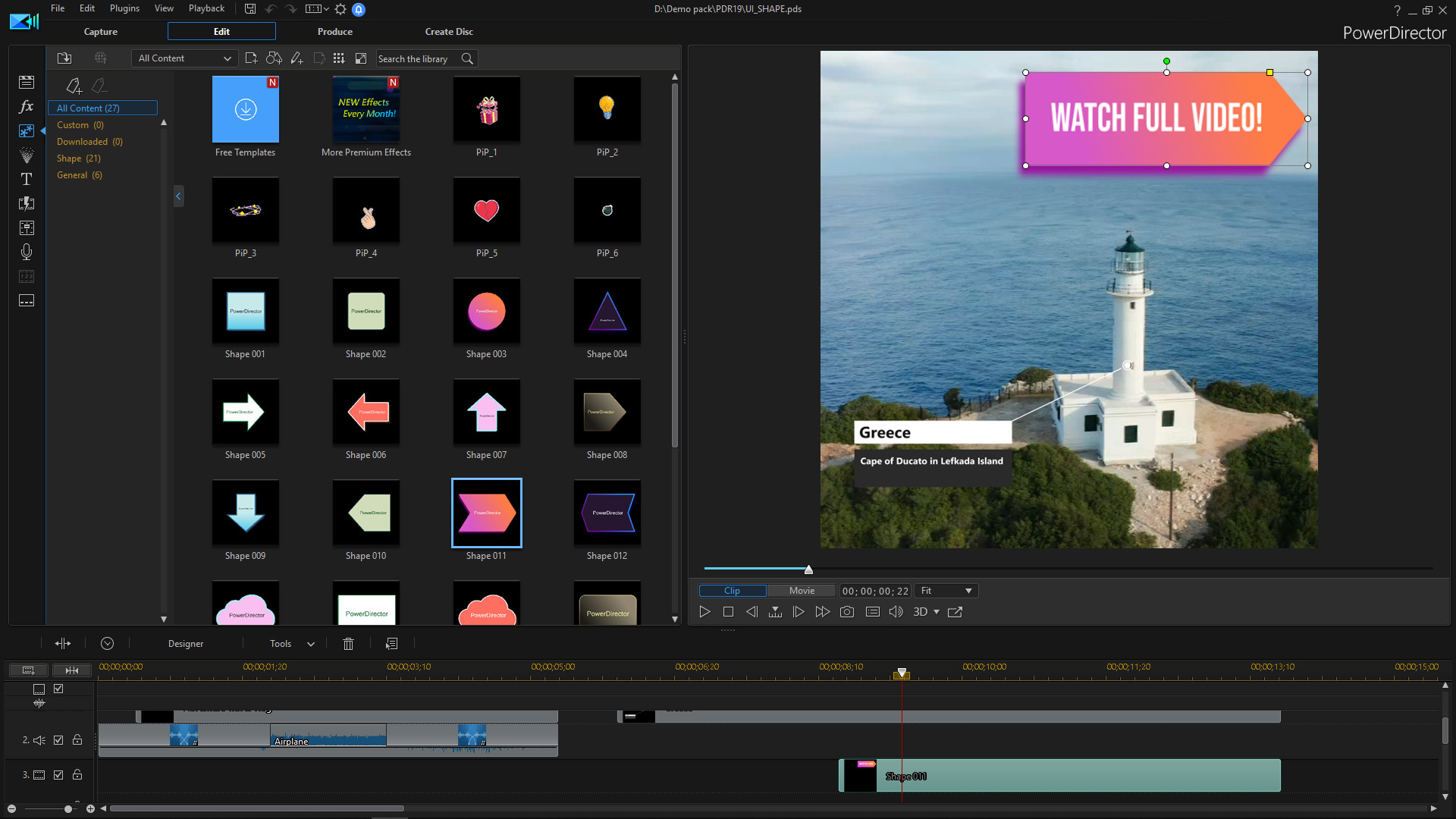The height and width of the screenshot is (819, 1456).
Task: Select the Effect Room (fx) icon
Action: coord(27,107)
